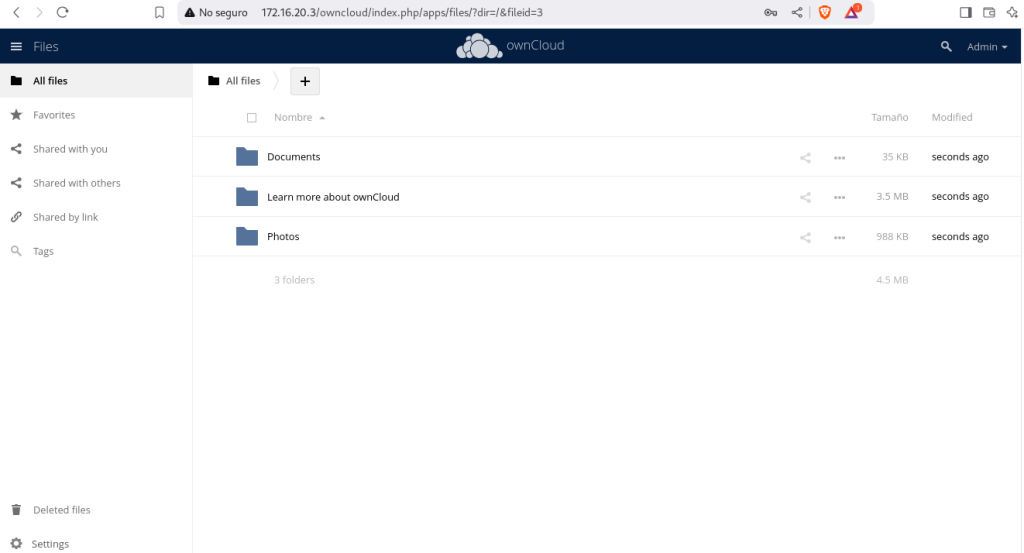Click the All files breadcrumb label
The image size is (1024, 553).
pyautogui.click(x=243, y=81)
